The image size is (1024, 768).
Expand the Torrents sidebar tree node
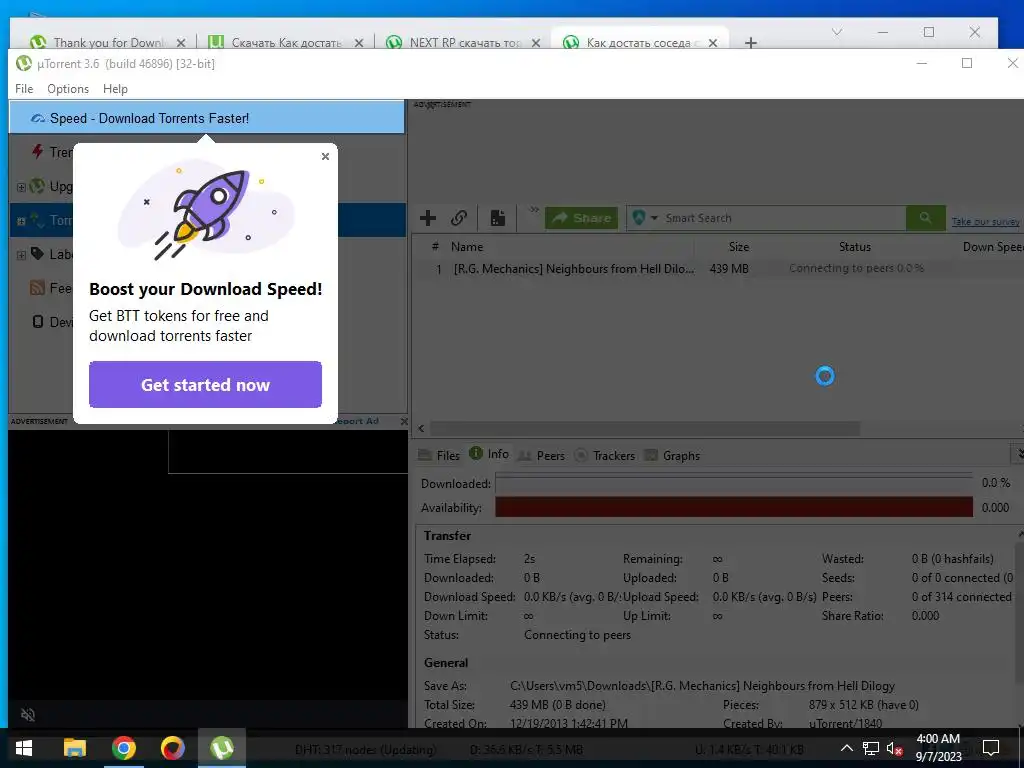21,221
